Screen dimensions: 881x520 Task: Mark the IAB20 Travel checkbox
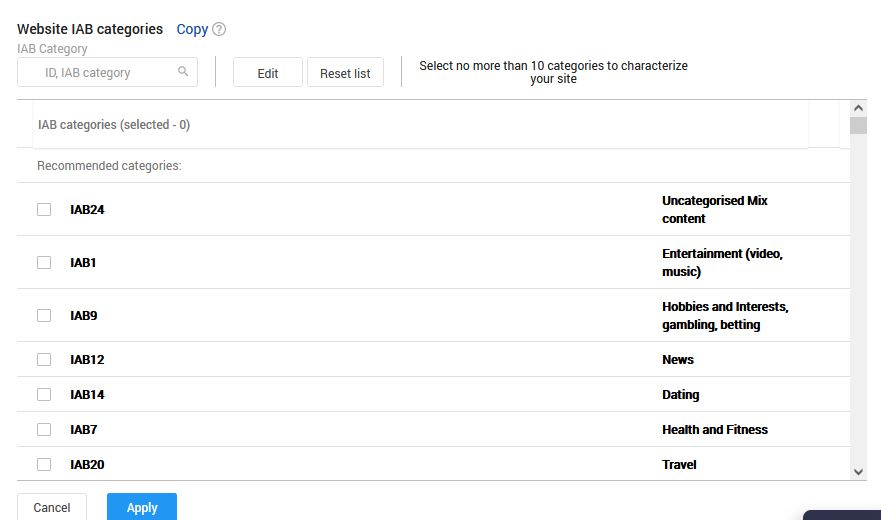(x=44, y=465)
